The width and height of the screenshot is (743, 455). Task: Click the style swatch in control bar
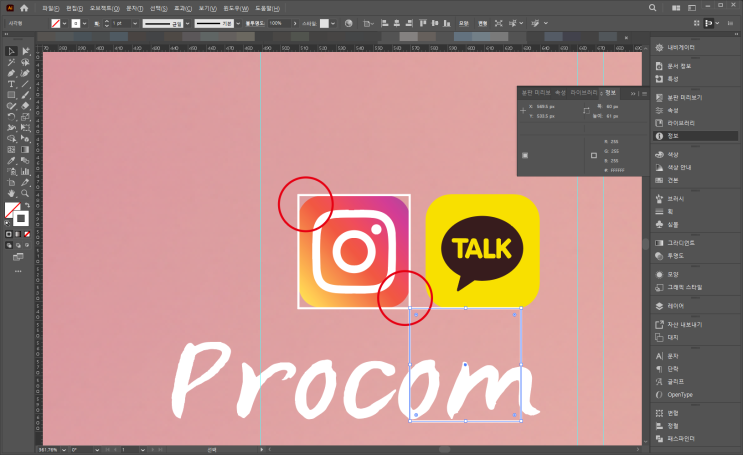point(324,23)
